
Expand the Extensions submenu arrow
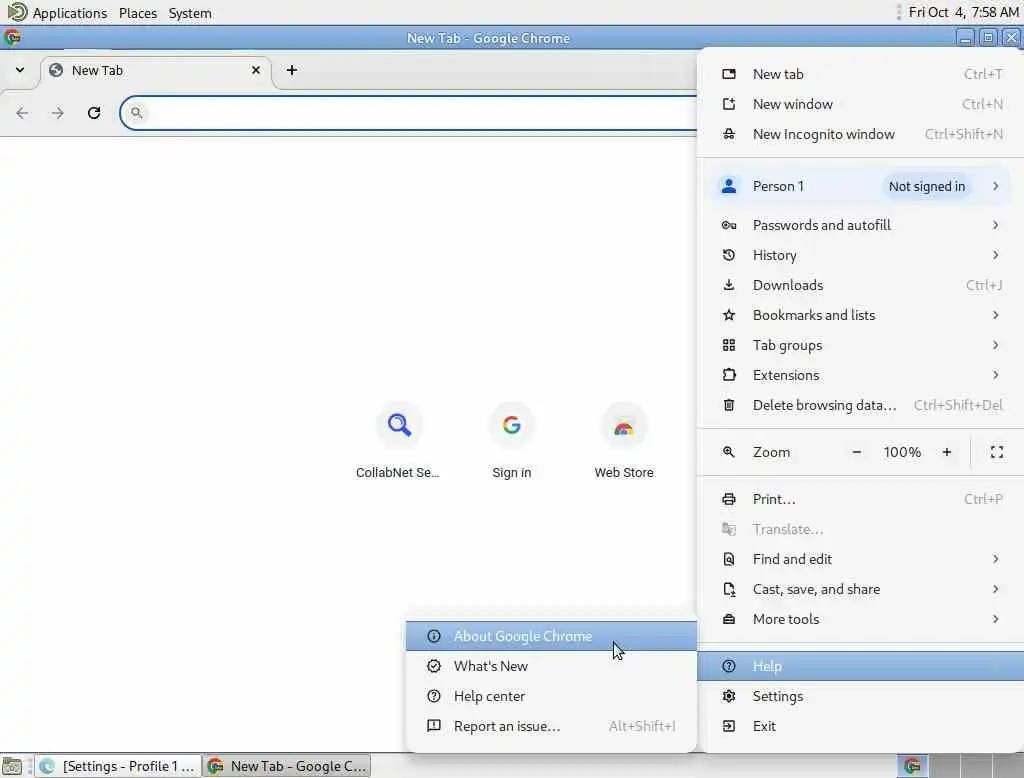[995, 375]
